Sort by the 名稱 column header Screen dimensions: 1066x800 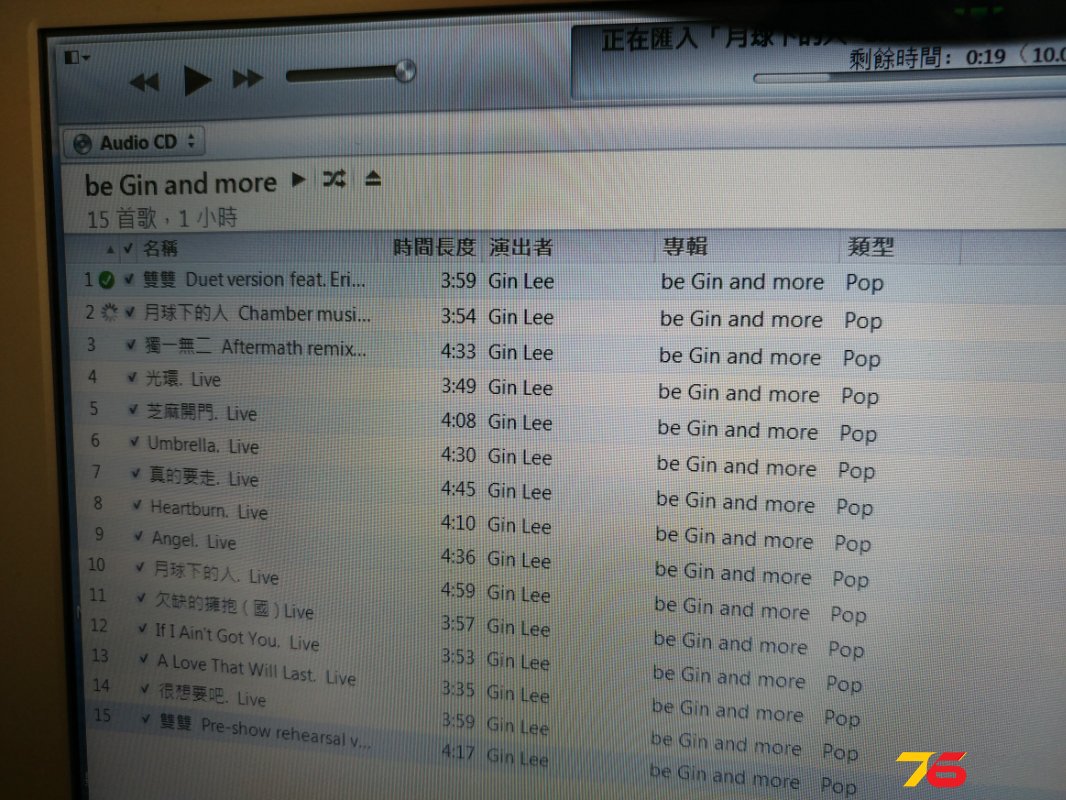tap(160, 248)
